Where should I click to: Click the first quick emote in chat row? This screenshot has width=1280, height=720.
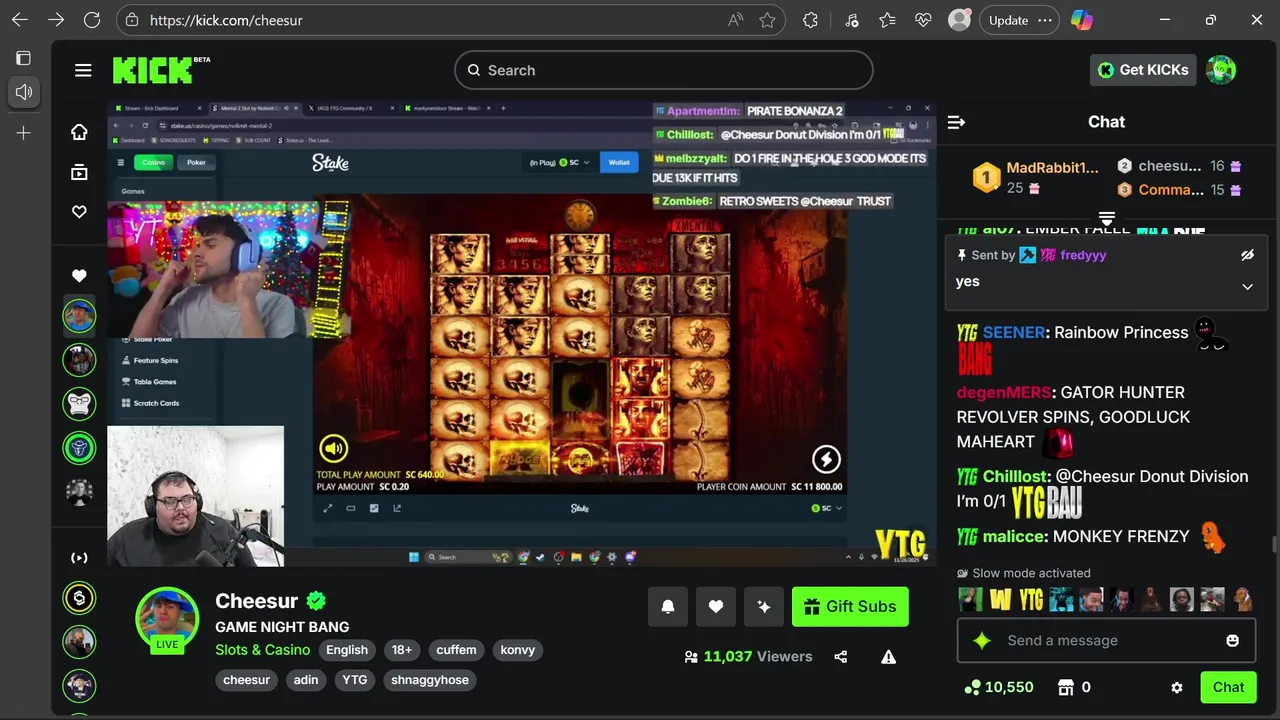(x=970, y=599)
